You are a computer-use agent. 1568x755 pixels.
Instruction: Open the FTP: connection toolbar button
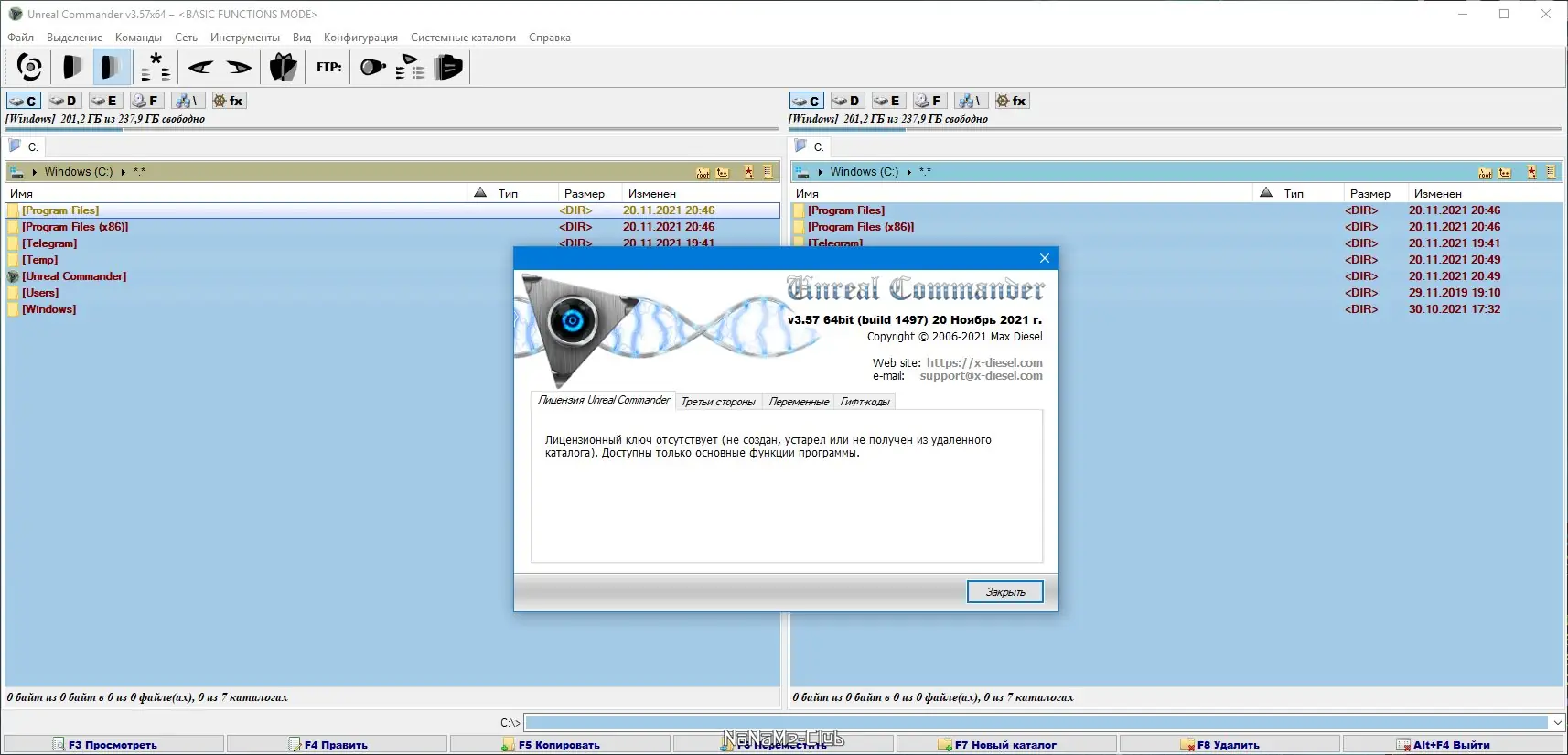pos(329,67)
